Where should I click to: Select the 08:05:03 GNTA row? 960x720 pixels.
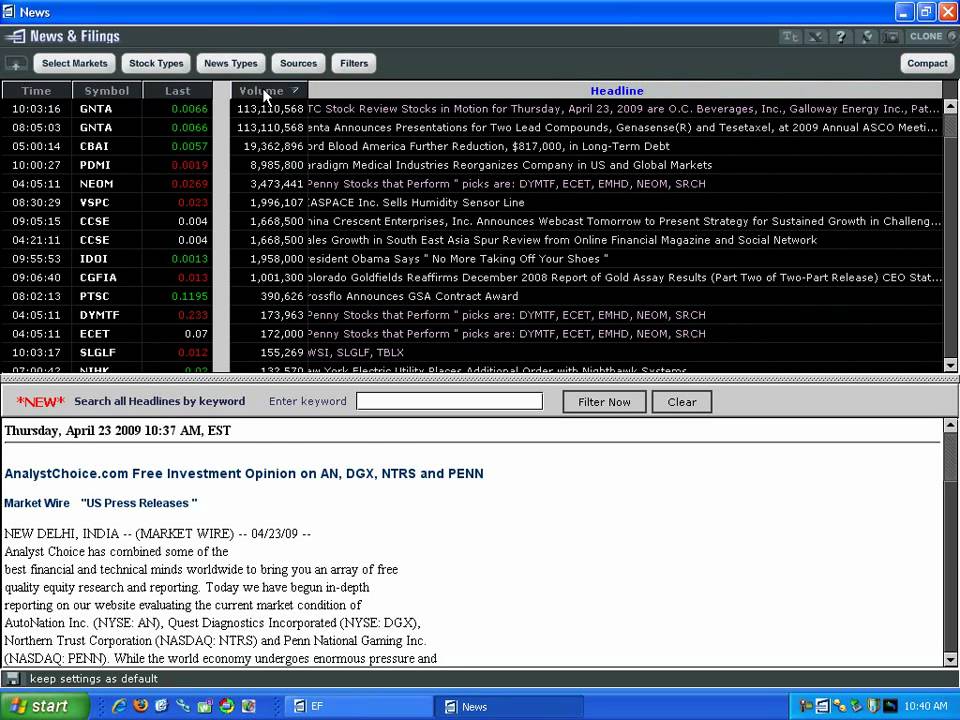(471, 128)
